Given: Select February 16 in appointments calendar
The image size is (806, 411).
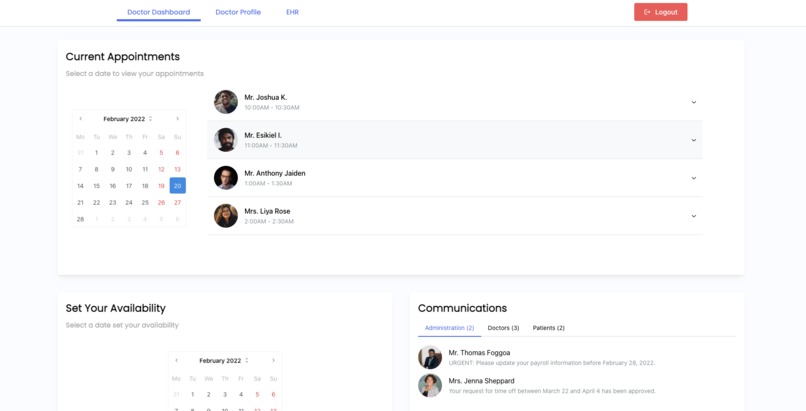Looking at the screenshot, I should [113, 186].
